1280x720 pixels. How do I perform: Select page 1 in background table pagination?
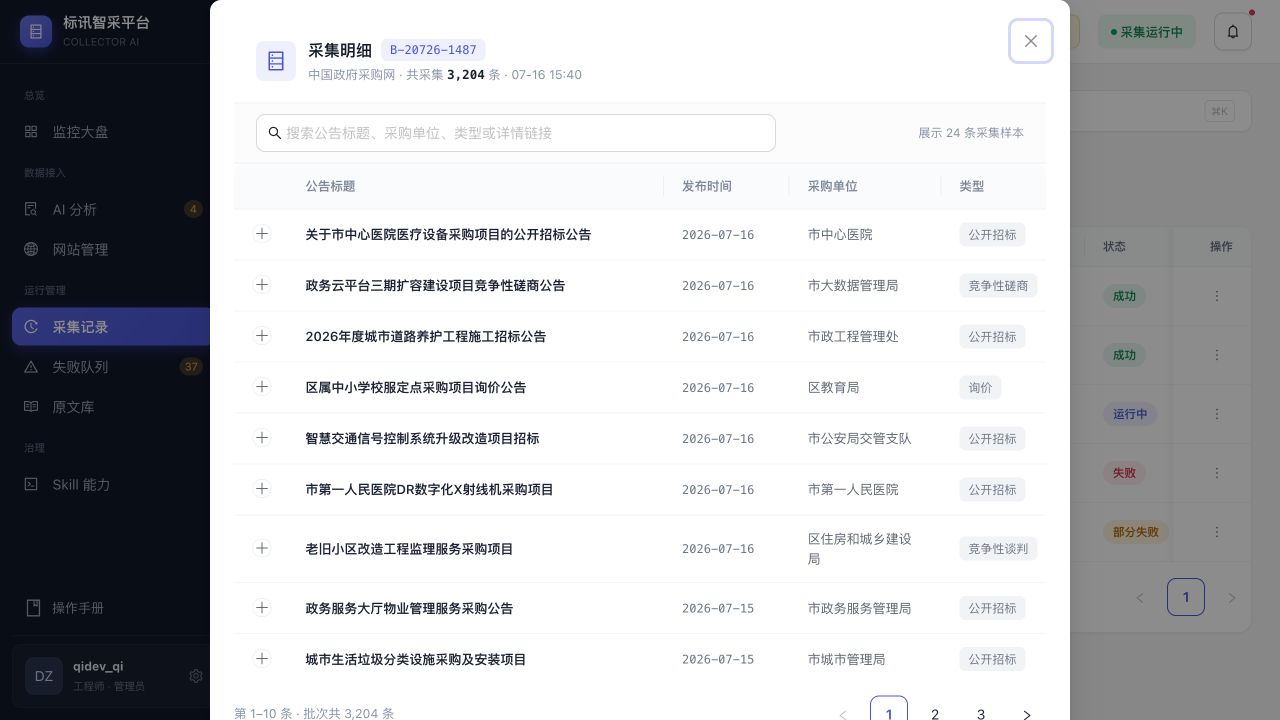coord(1186,597)
